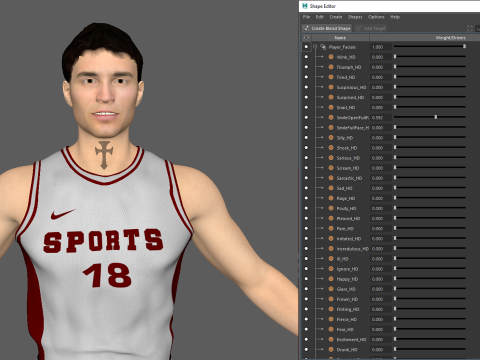The image size is (480, 360).
Task: Click the Triumph_HD target shape icon
Action: pyautogui.click(x=331, y=67)
